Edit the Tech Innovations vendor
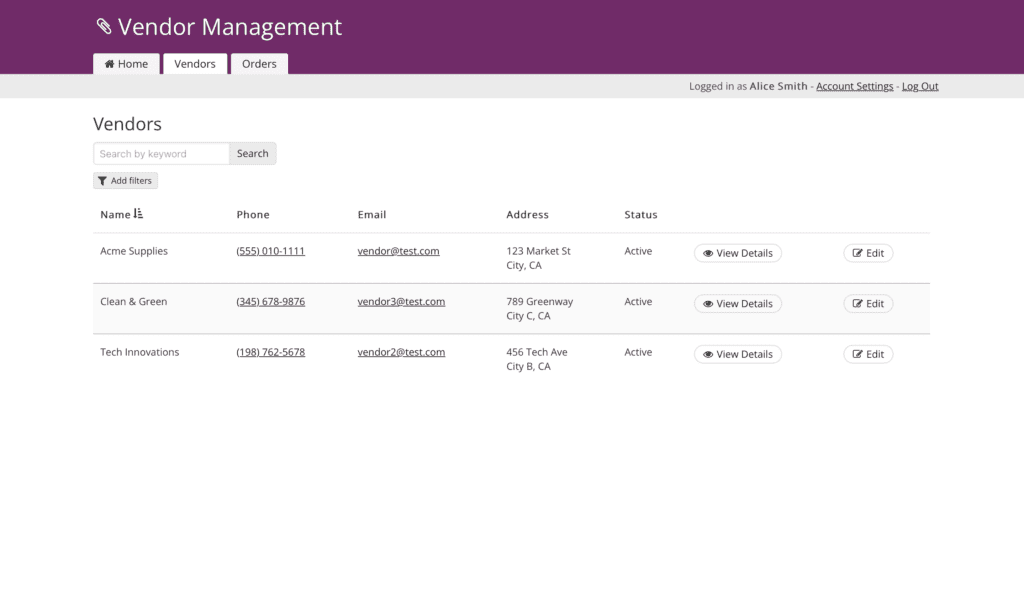This screenshot has height=603, width=1024. tap(868, 354)
